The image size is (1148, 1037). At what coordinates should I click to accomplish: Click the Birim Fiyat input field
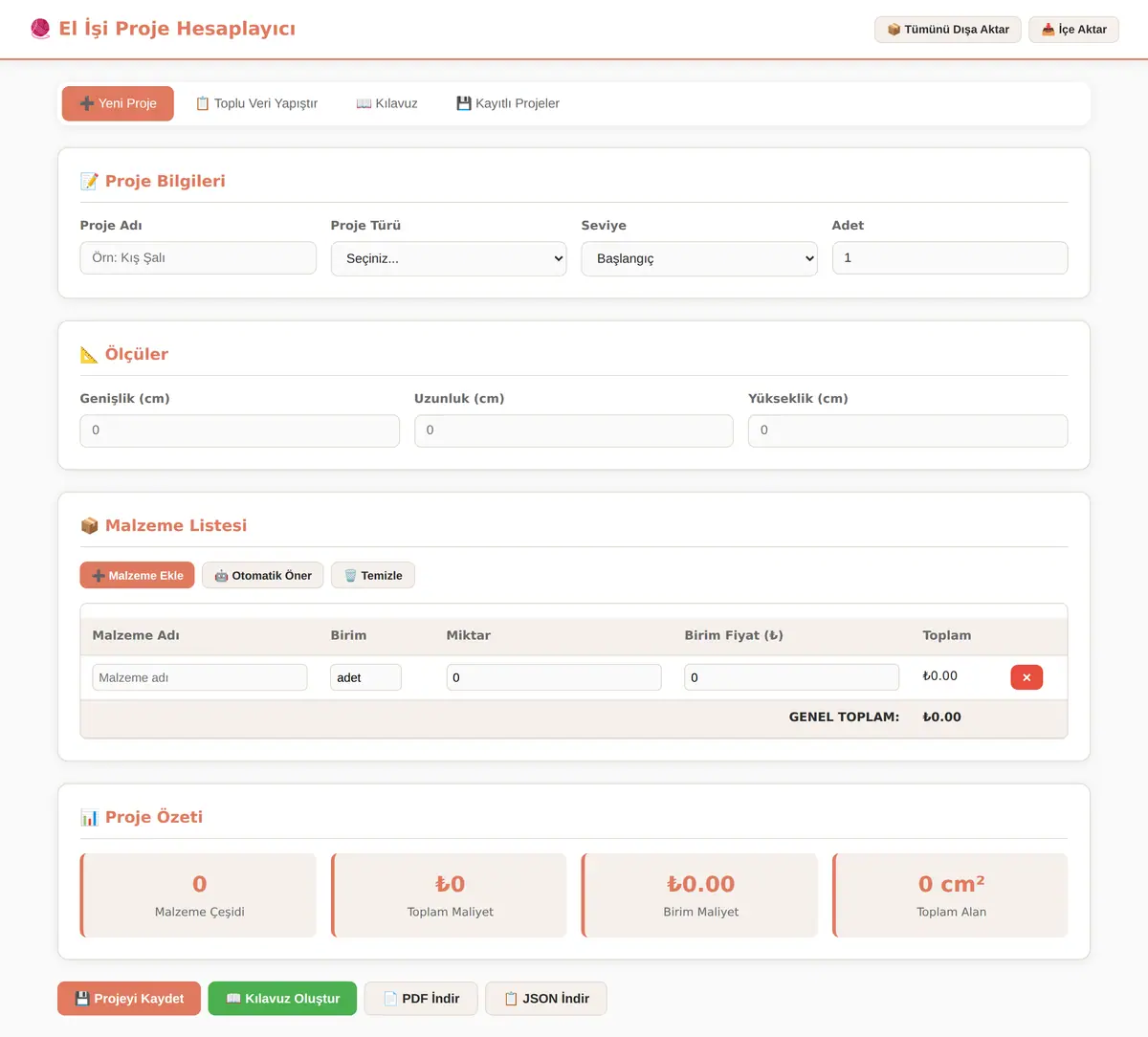pyautogui.click(x=792, y=677)
